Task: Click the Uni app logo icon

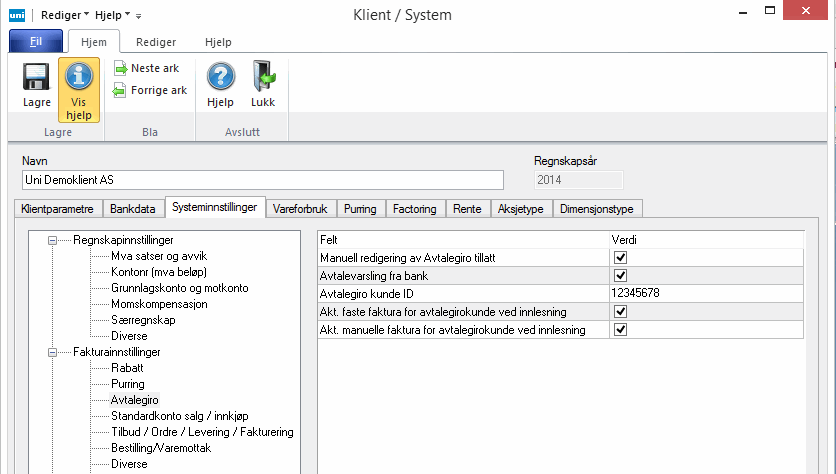Action: 16,15
